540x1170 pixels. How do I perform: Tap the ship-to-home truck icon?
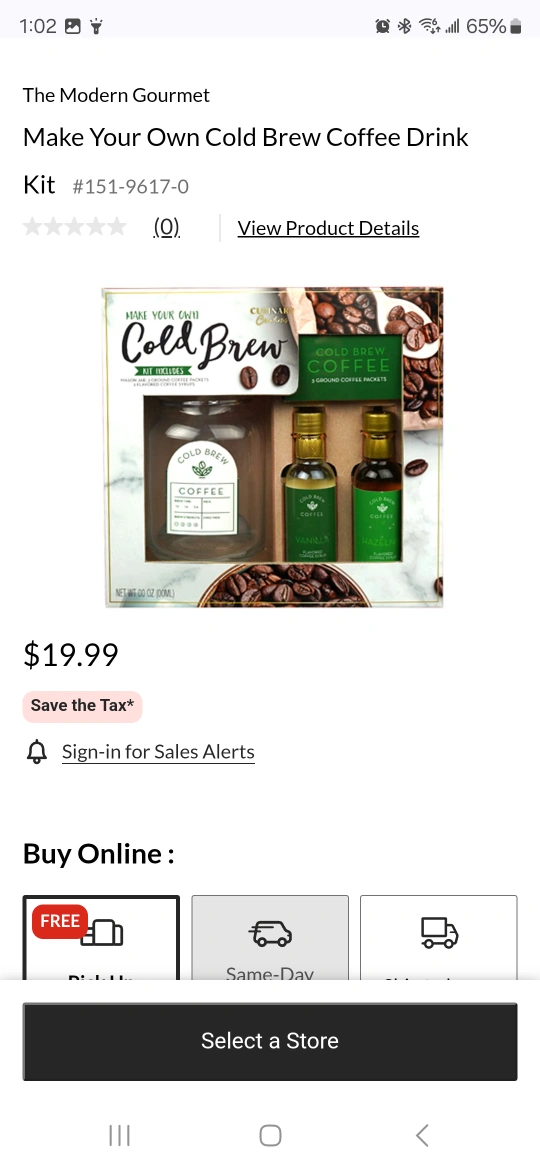pos(439,933)
